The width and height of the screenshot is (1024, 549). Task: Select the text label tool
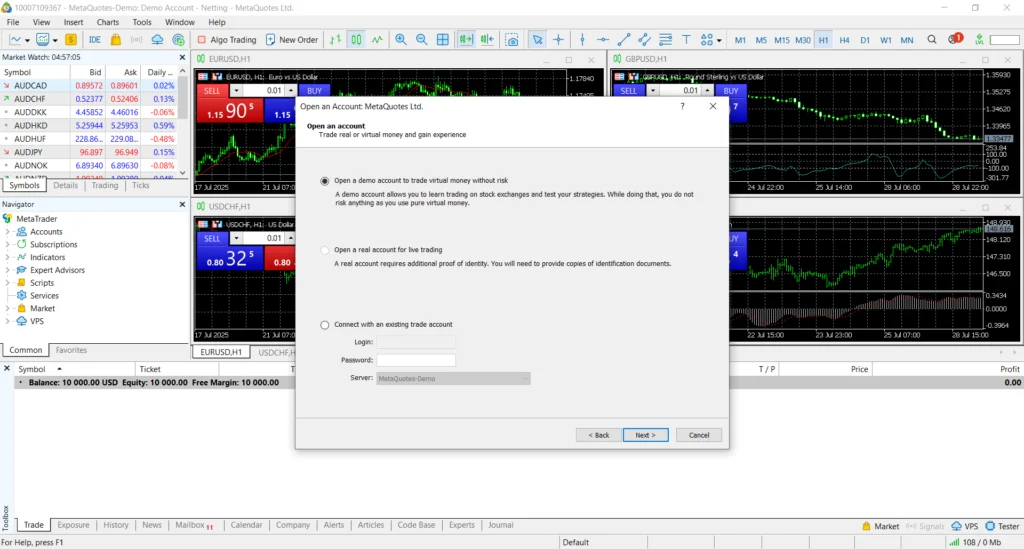686,40
